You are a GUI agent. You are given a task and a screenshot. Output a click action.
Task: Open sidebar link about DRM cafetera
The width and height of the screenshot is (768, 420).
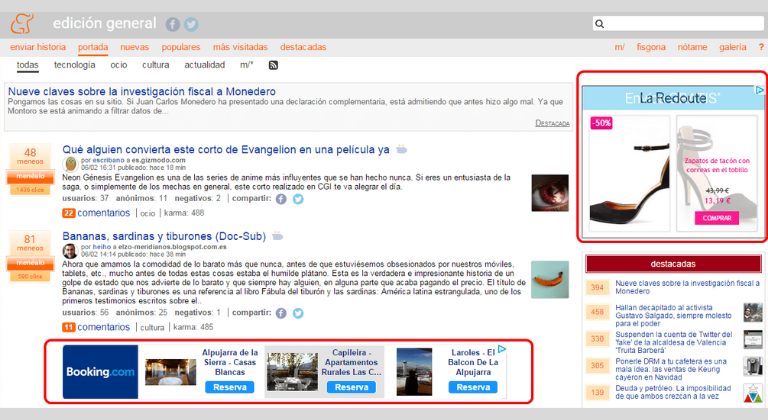coord(671,369)
